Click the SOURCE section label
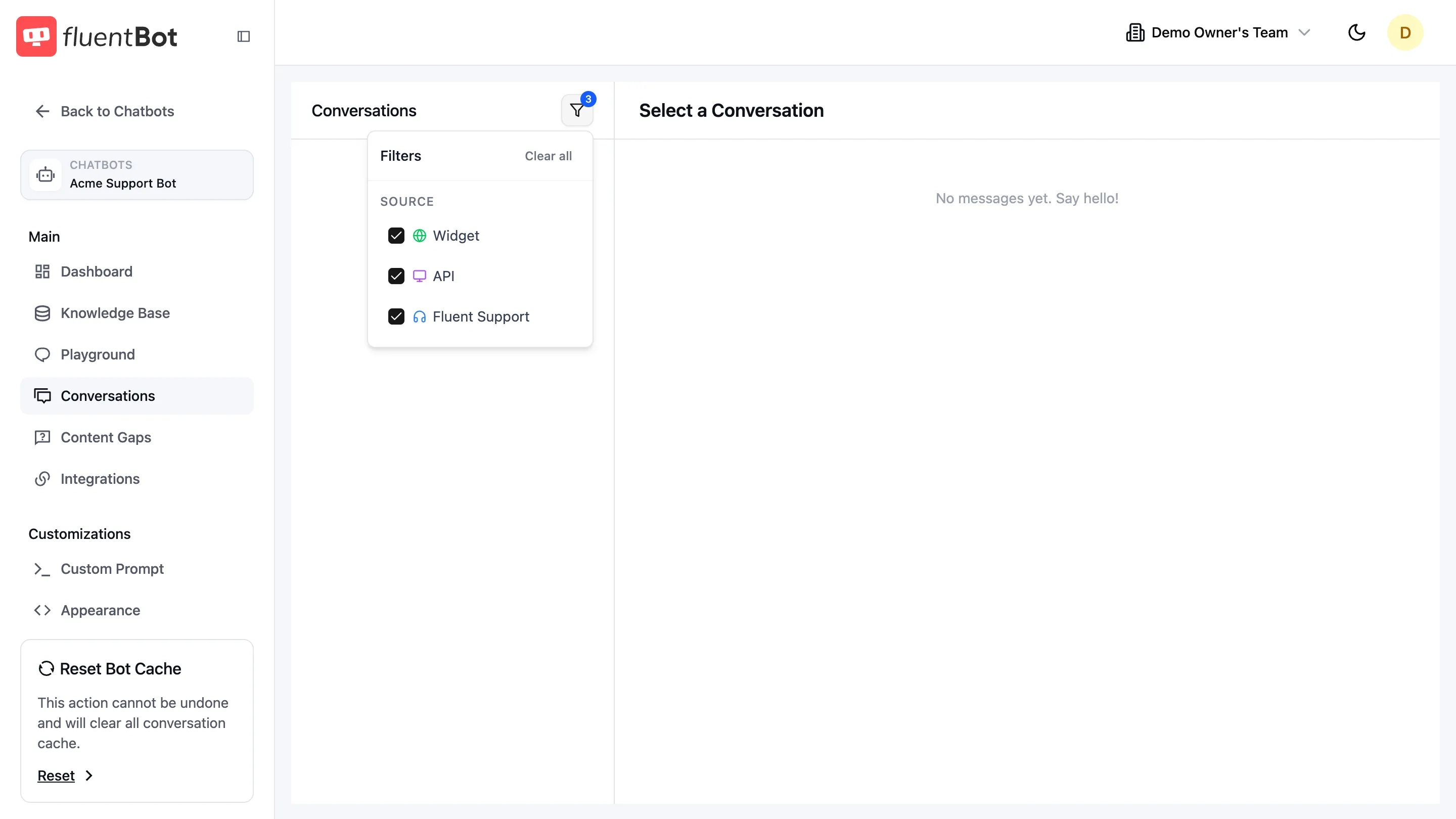 407,202
